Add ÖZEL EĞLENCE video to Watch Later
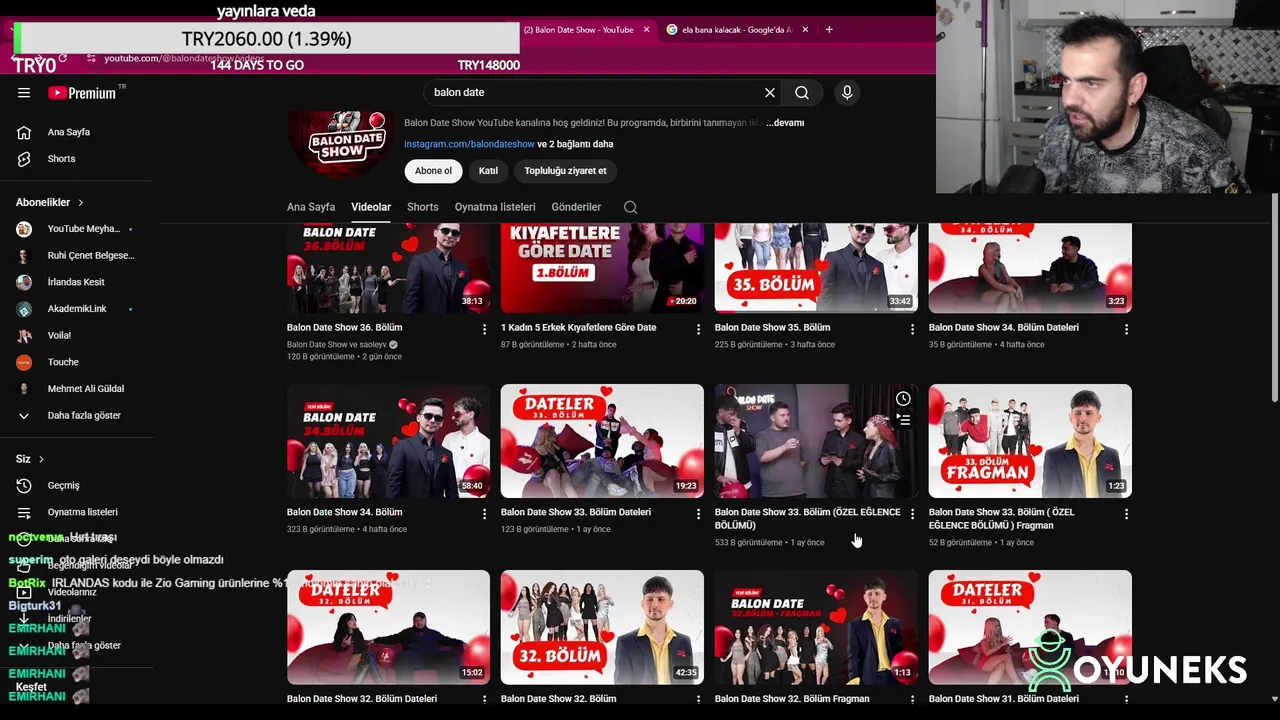The height and width of the screenshot is (720, 1280). tap(903, 399)
